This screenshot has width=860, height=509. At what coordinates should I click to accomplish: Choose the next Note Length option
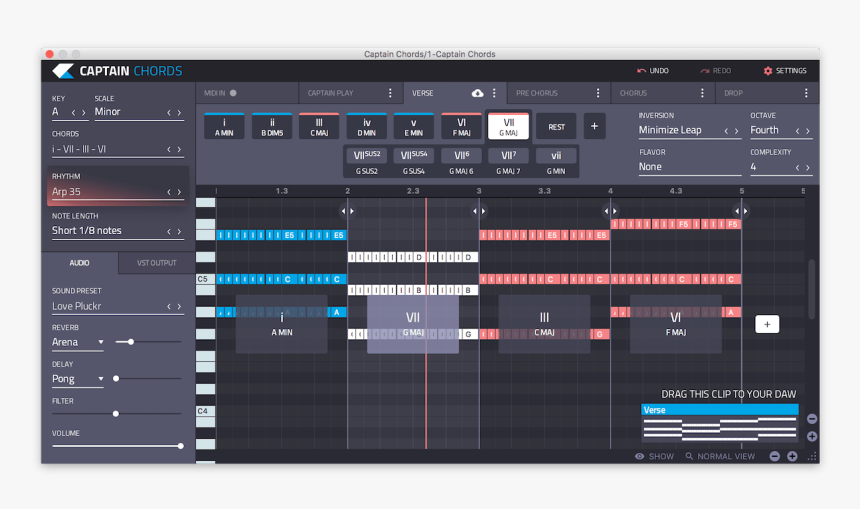click(x=179, y=231)
